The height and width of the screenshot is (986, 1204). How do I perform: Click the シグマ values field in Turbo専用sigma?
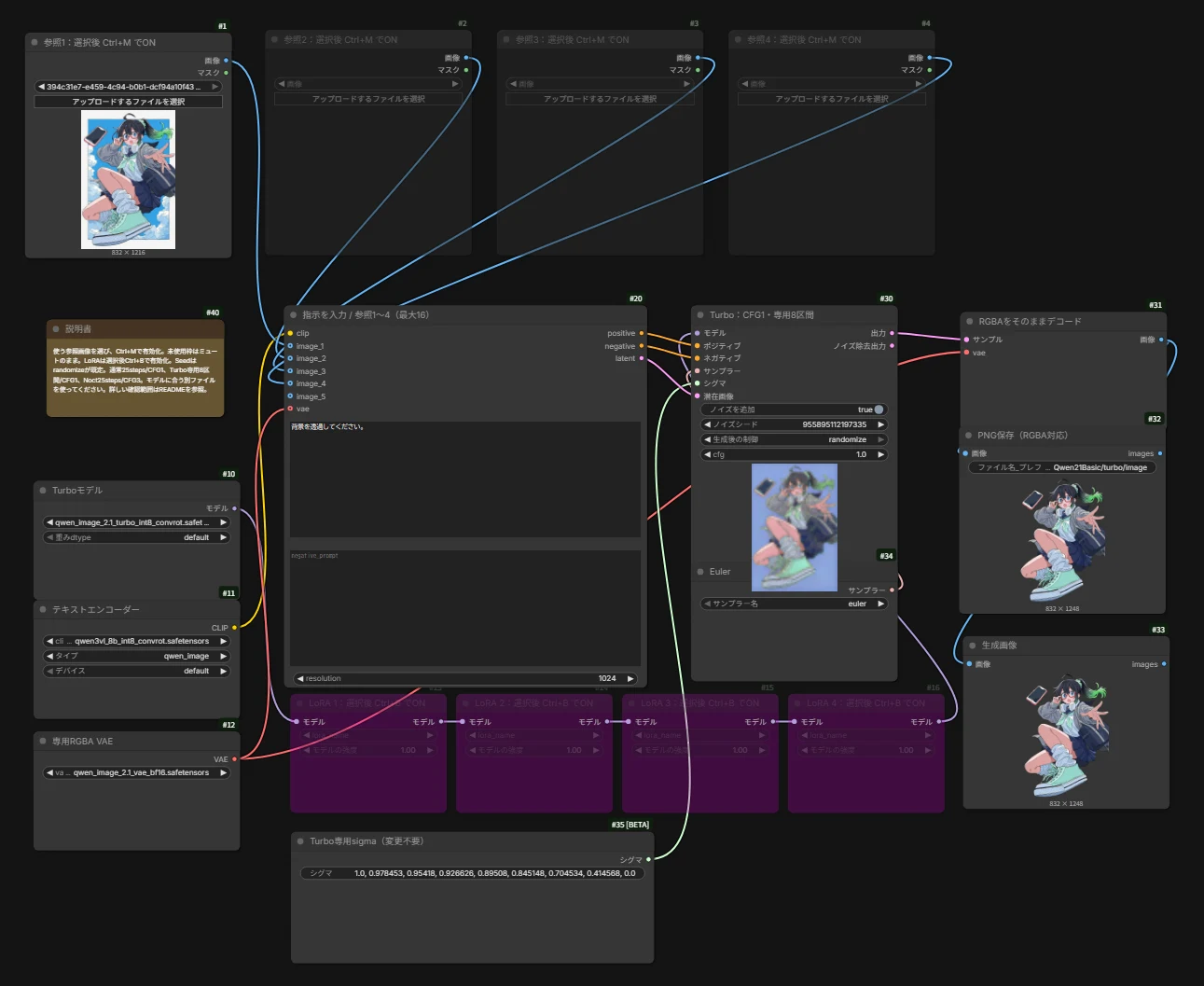click(472, 873)
